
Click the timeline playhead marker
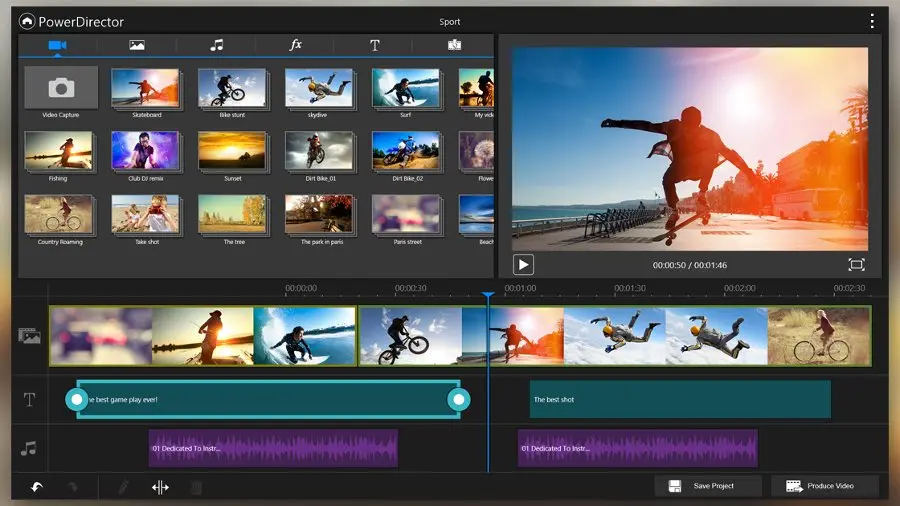tap(488, 295)
